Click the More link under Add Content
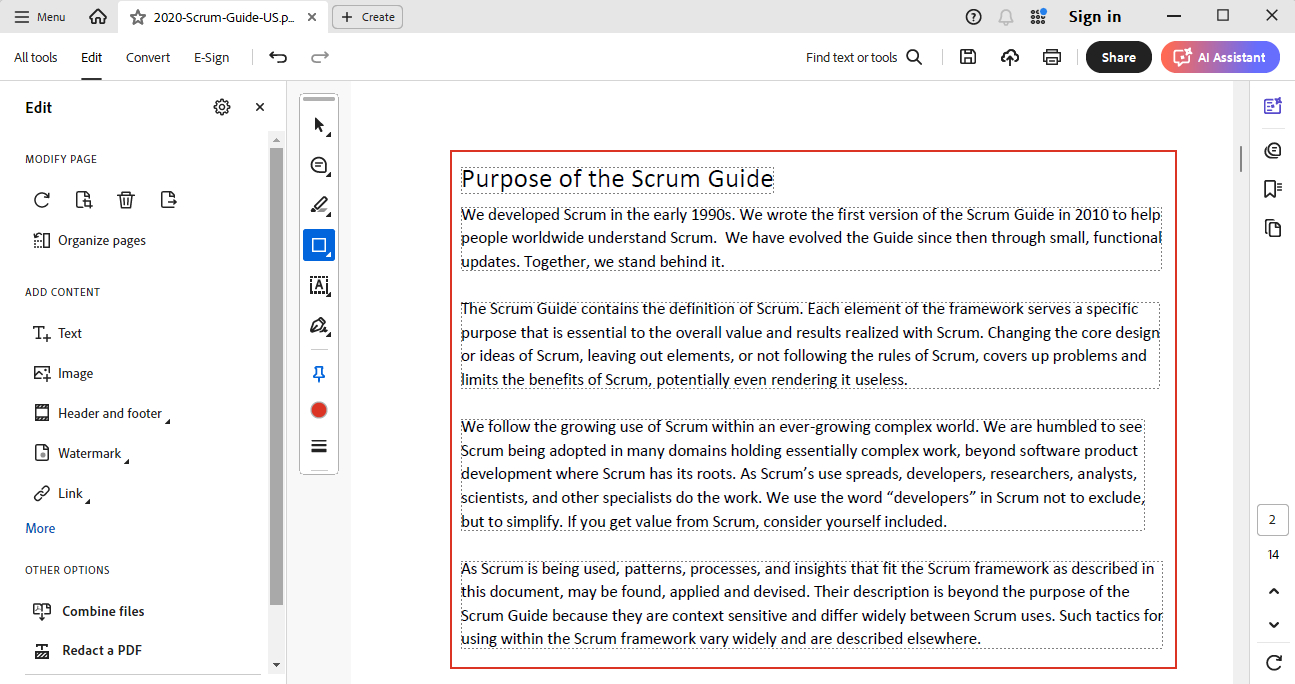The width and height of the screenshot is (1295, 684). click(41, 528)
